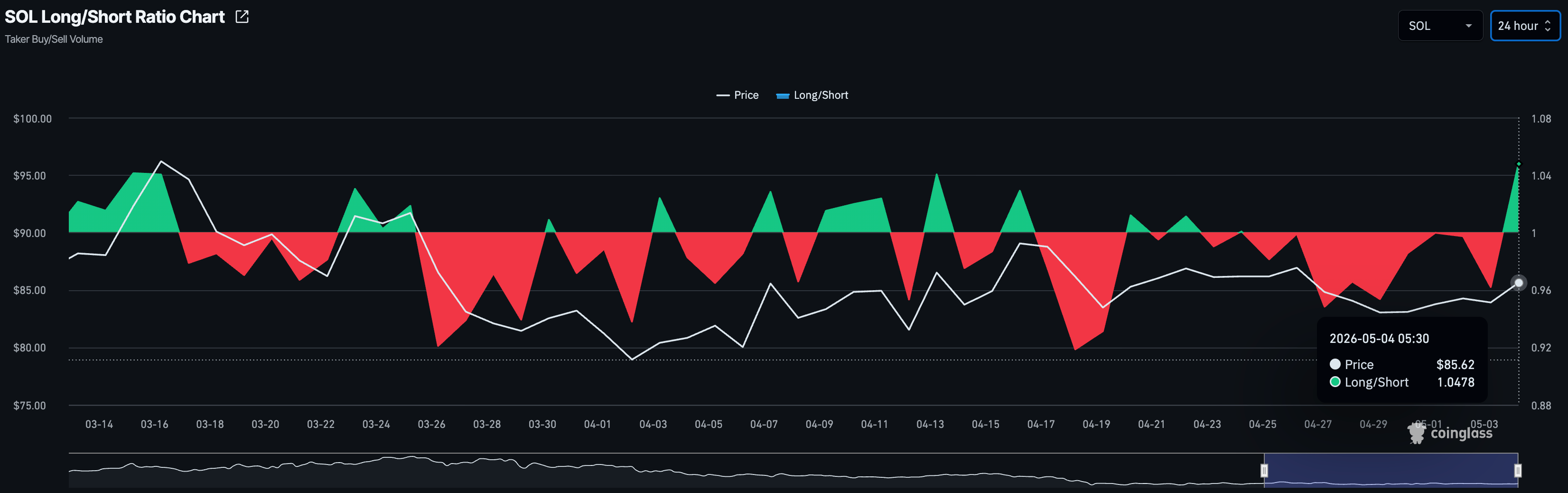The image size is (1568, 493).
Task: Click the SOL Long/Short Ratio Chart title
Action: click(x=114, y=17)
